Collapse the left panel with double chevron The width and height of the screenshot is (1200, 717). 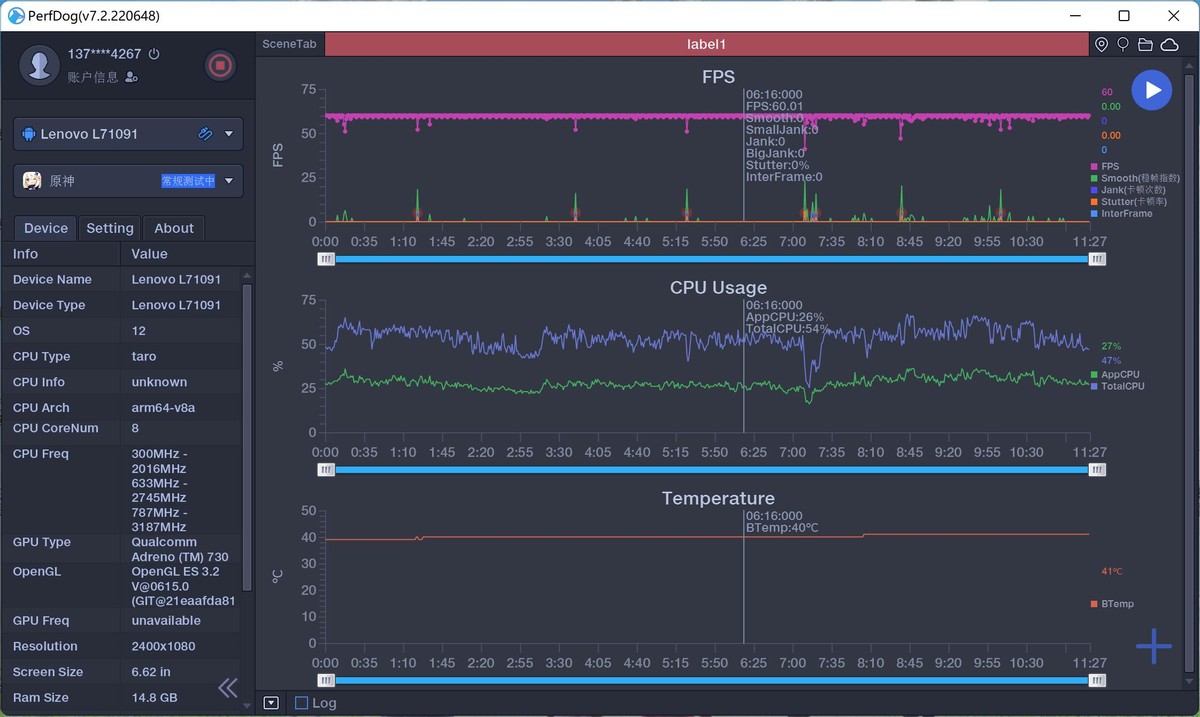228,687
